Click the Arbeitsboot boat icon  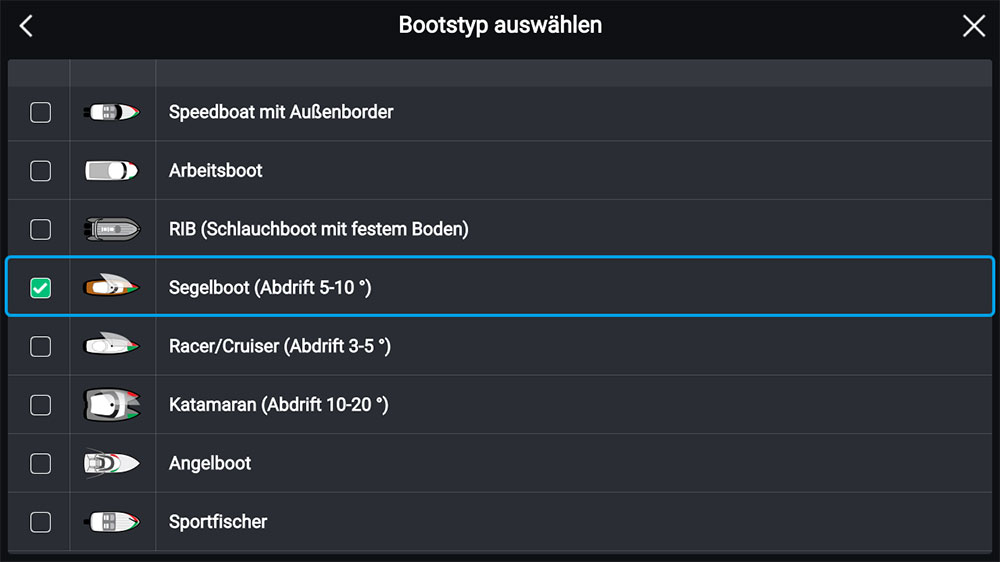[x=112, y=171]
